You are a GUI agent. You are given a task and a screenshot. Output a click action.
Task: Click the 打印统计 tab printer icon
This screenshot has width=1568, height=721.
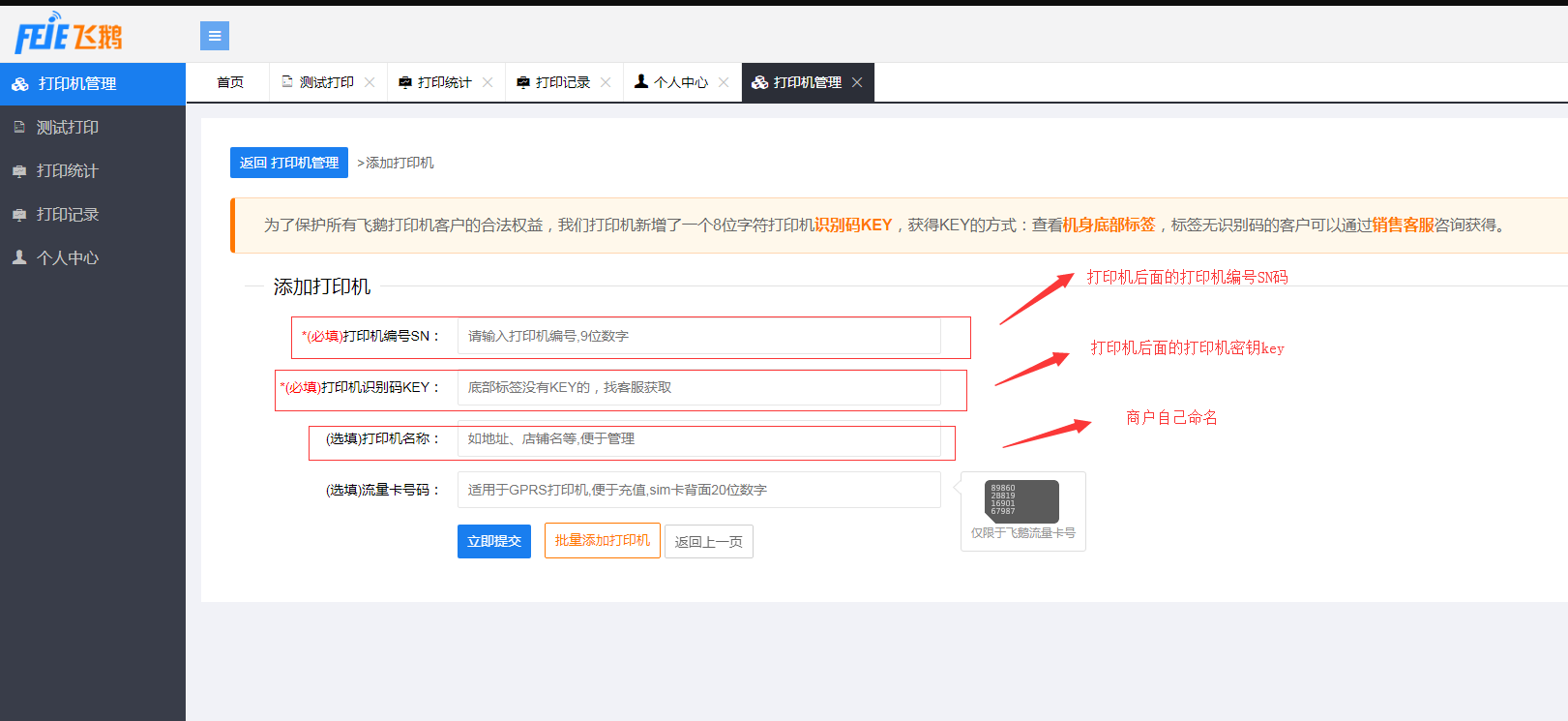pos(405,82)
